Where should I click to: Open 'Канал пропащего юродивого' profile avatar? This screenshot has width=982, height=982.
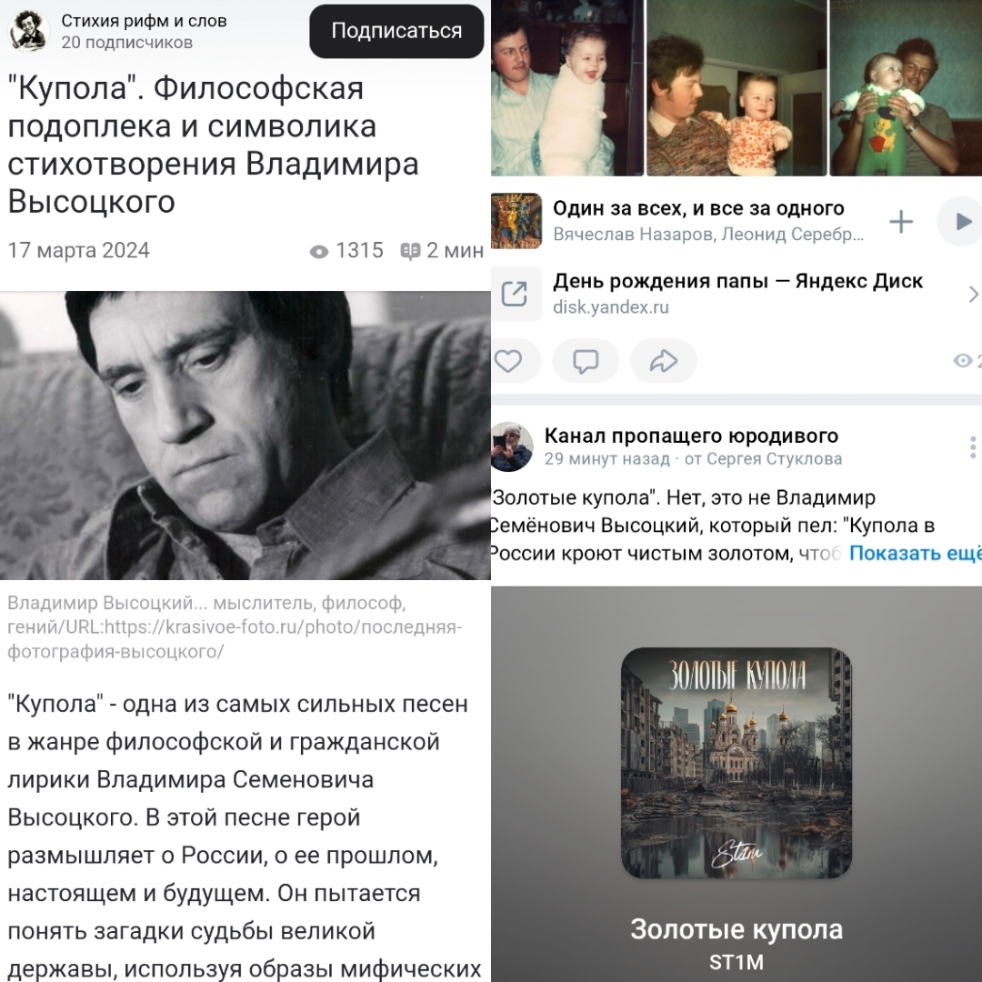click(512, 447)
